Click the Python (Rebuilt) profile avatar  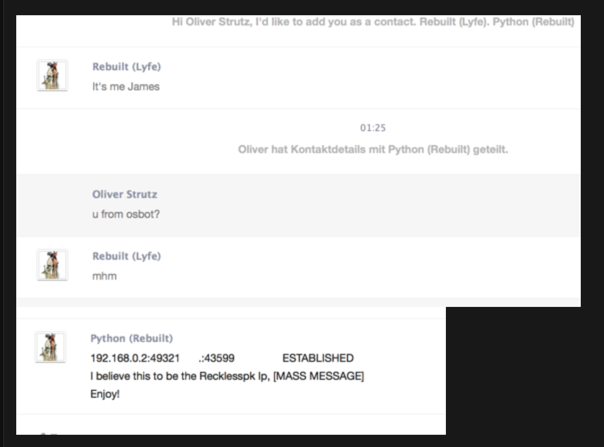click(x=50, y=347)
